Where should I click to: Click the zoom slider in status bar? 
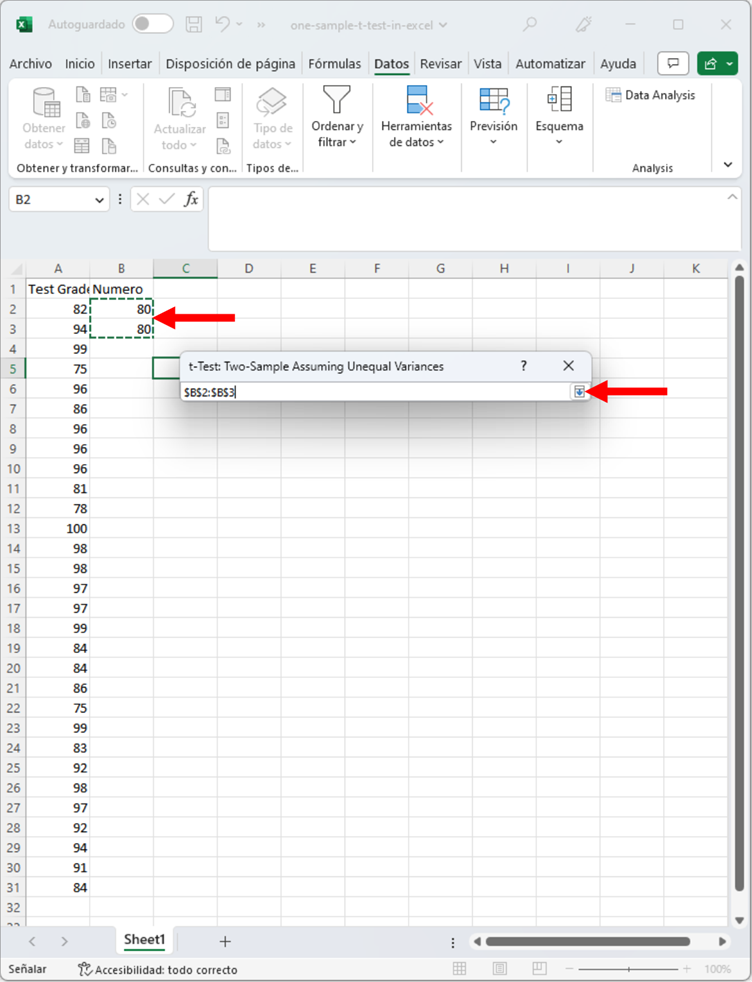[630, 969]
